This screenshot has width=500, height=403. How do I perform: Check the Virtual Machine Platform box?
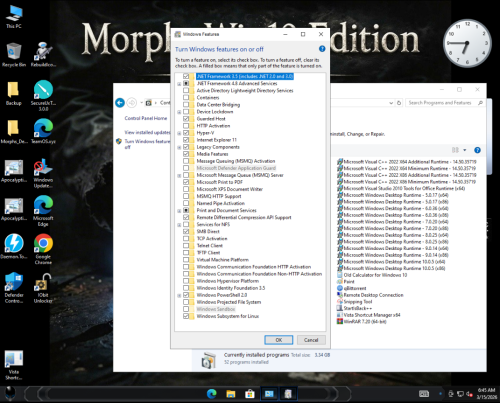[186, 260]
